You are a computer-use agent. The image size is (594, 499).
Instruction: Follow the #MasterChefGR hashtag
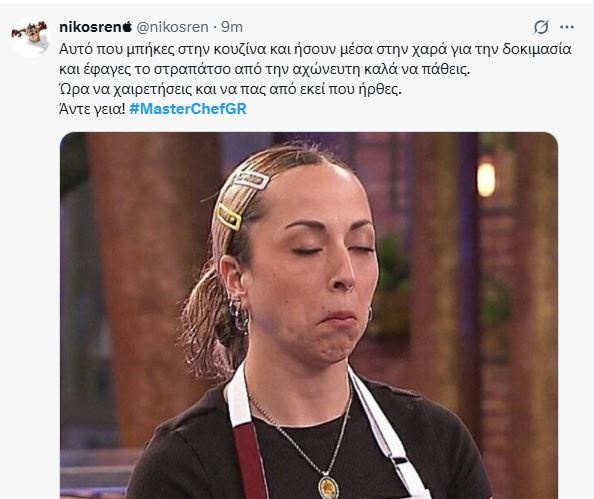(x=188, y=109)
